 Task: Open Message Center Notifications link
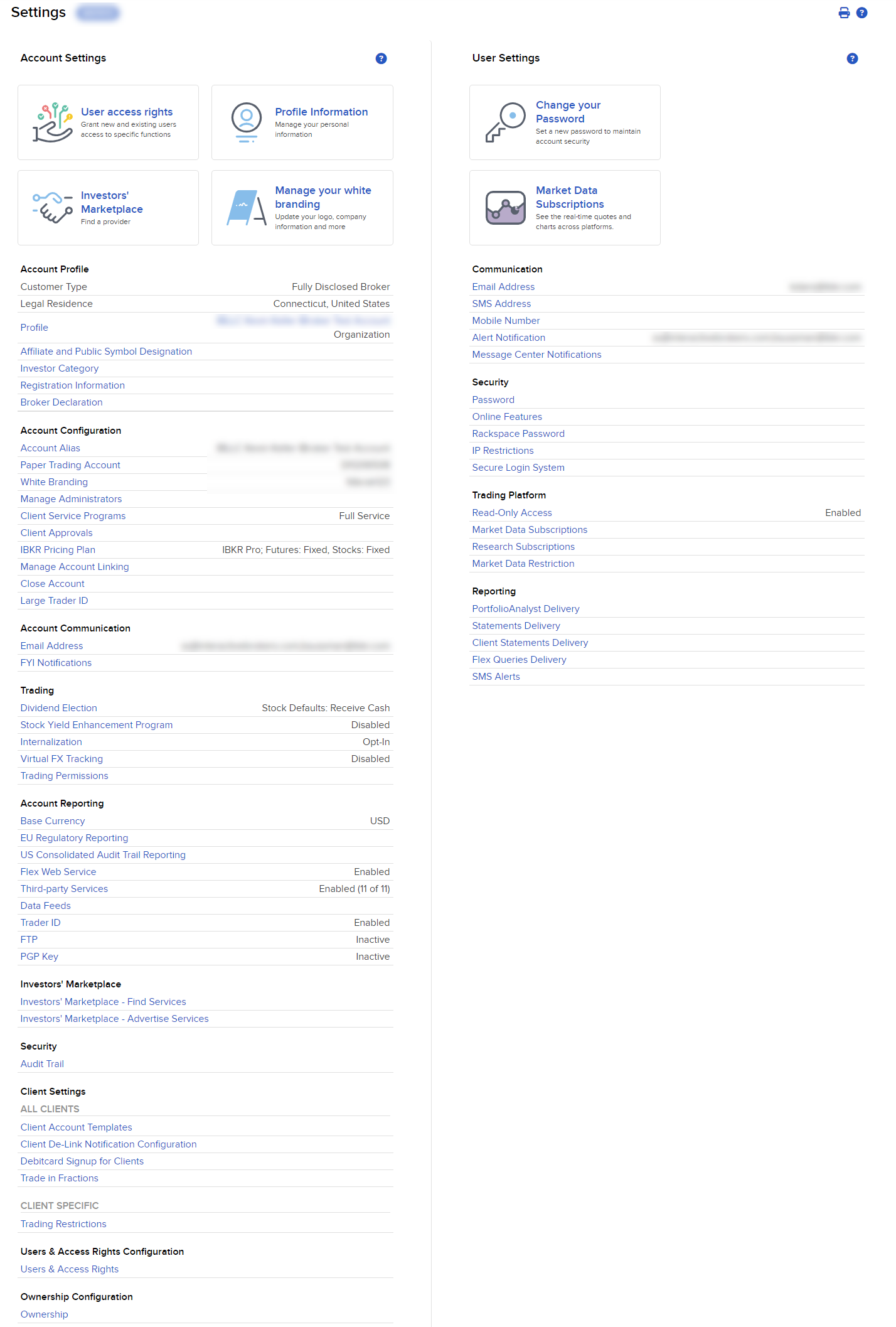click(536, 355)
